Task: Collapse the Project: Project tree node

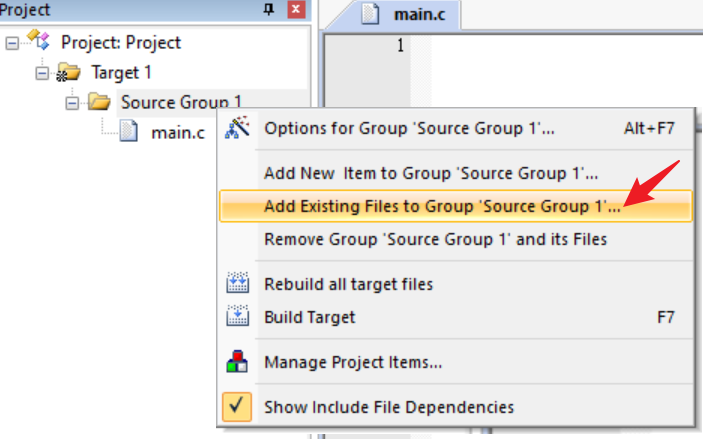Action: point(12,43)
